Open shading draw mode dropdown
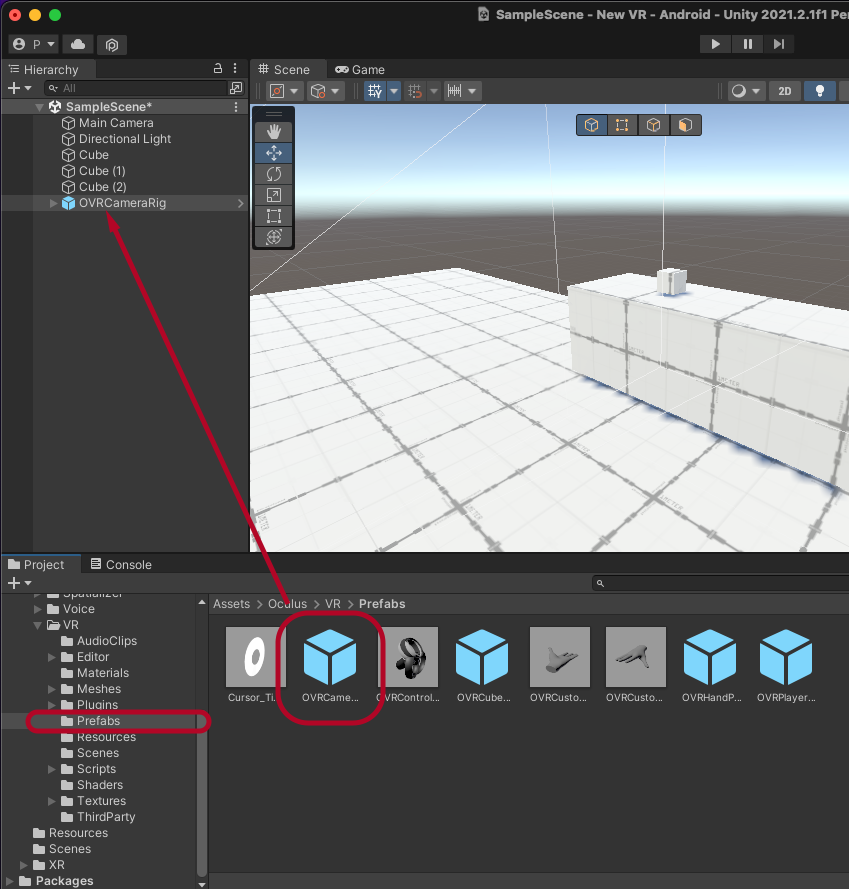849x889 pixels. coord(745,91)
